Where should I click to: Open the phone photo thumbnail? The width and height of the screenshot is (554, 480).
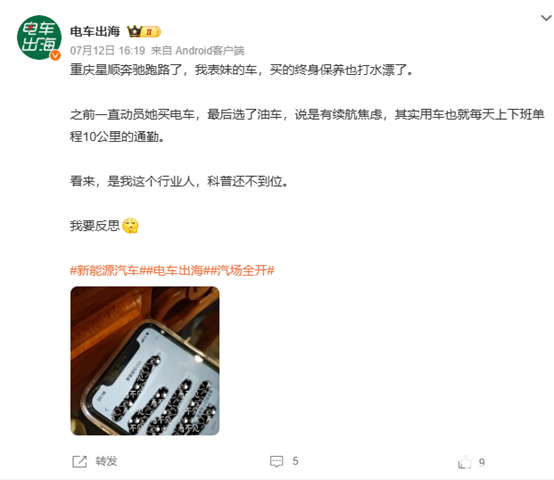(x=145, y=361)
